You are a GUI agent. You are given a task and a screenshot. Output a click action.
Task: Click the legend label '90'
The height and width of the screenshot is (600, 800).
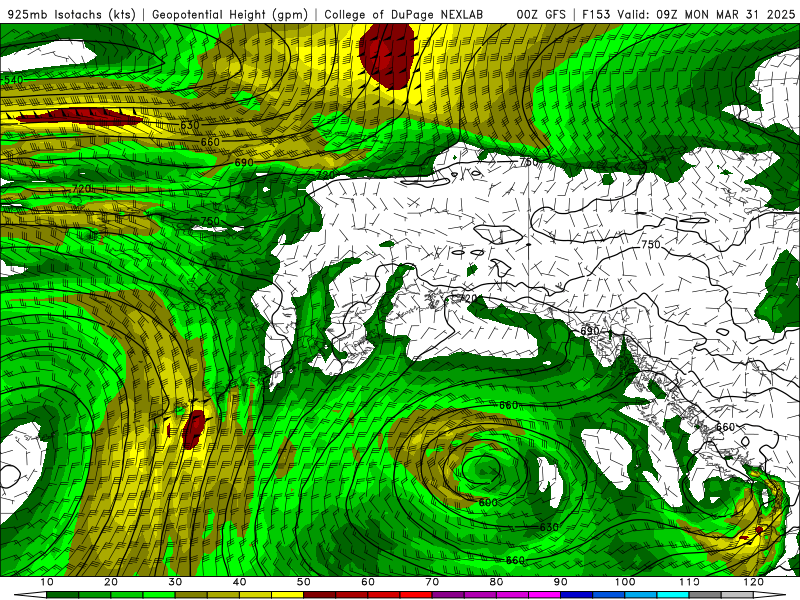(x=561, y=582)
